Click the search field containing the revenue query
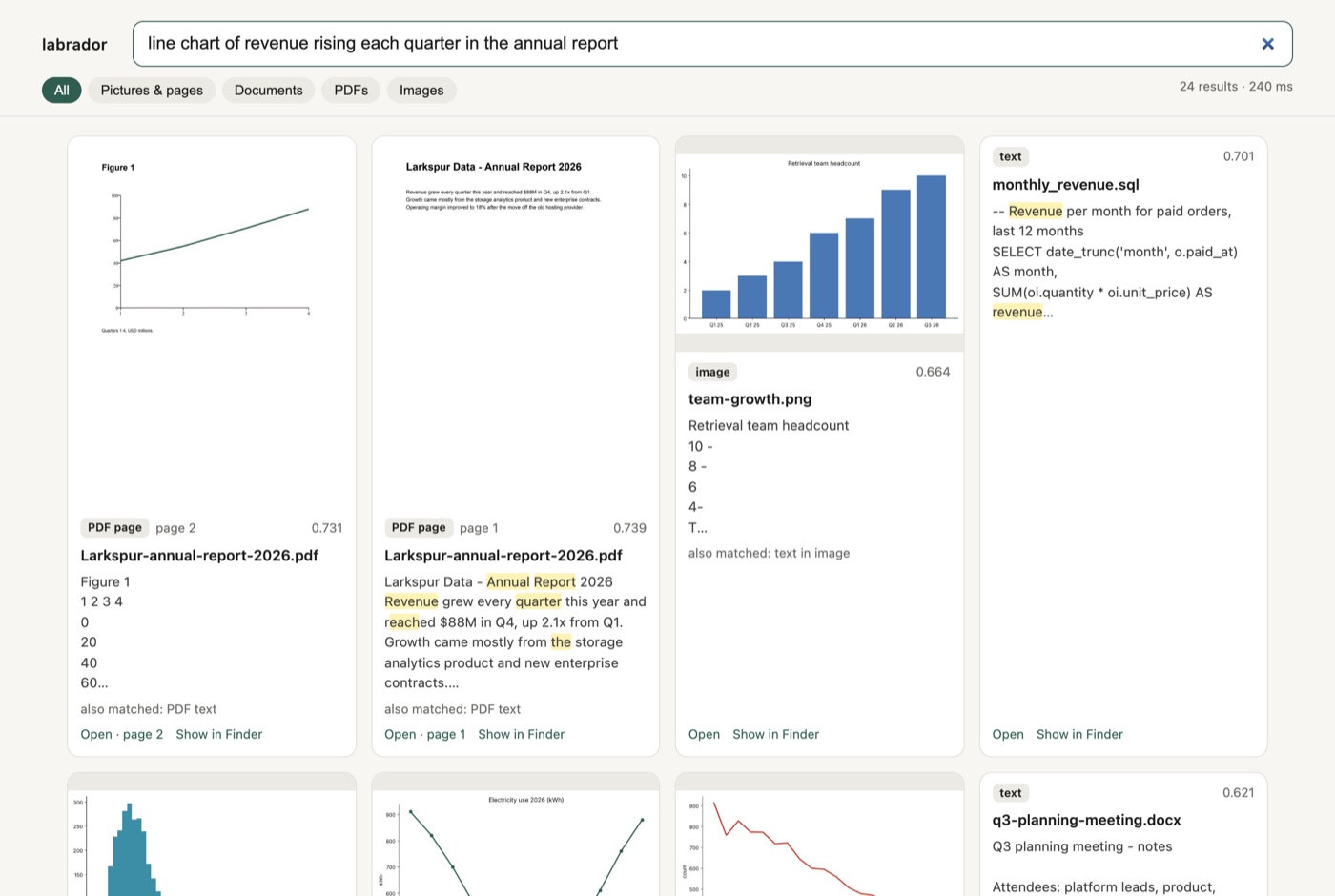This screenshot has width=1335, height=896. pos(712,44)
